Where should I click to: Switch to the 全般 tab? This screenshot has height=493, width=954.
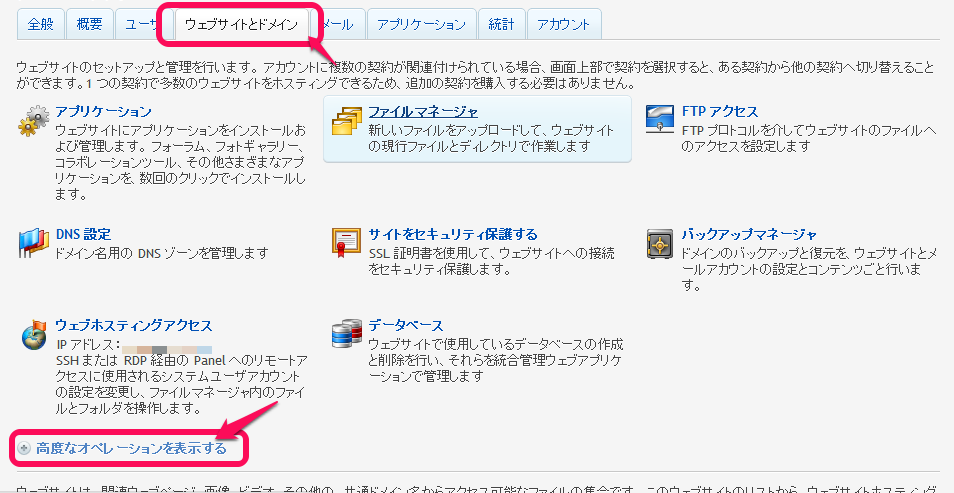click(x=40, y=24)
